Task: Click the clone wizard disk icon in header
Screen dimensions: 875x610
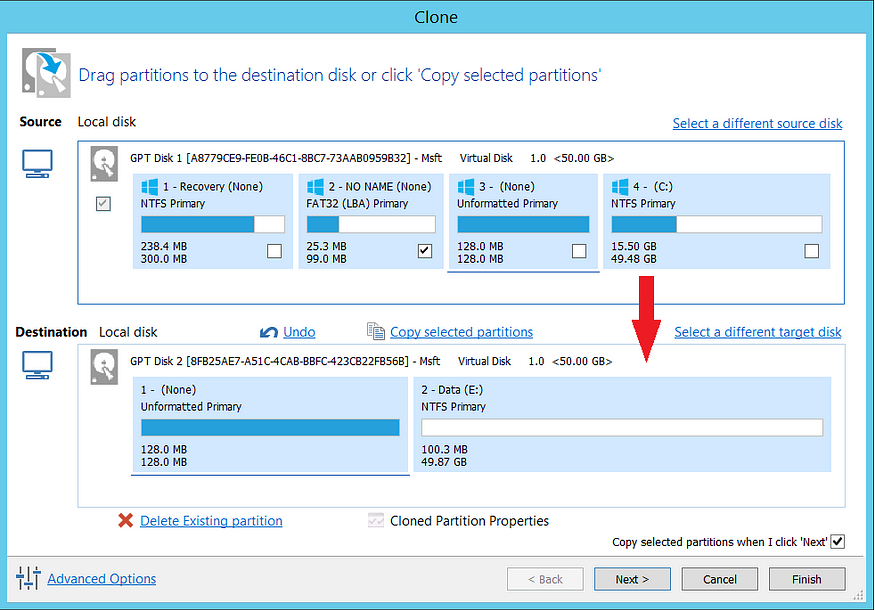Action: [x=46, y=73]
